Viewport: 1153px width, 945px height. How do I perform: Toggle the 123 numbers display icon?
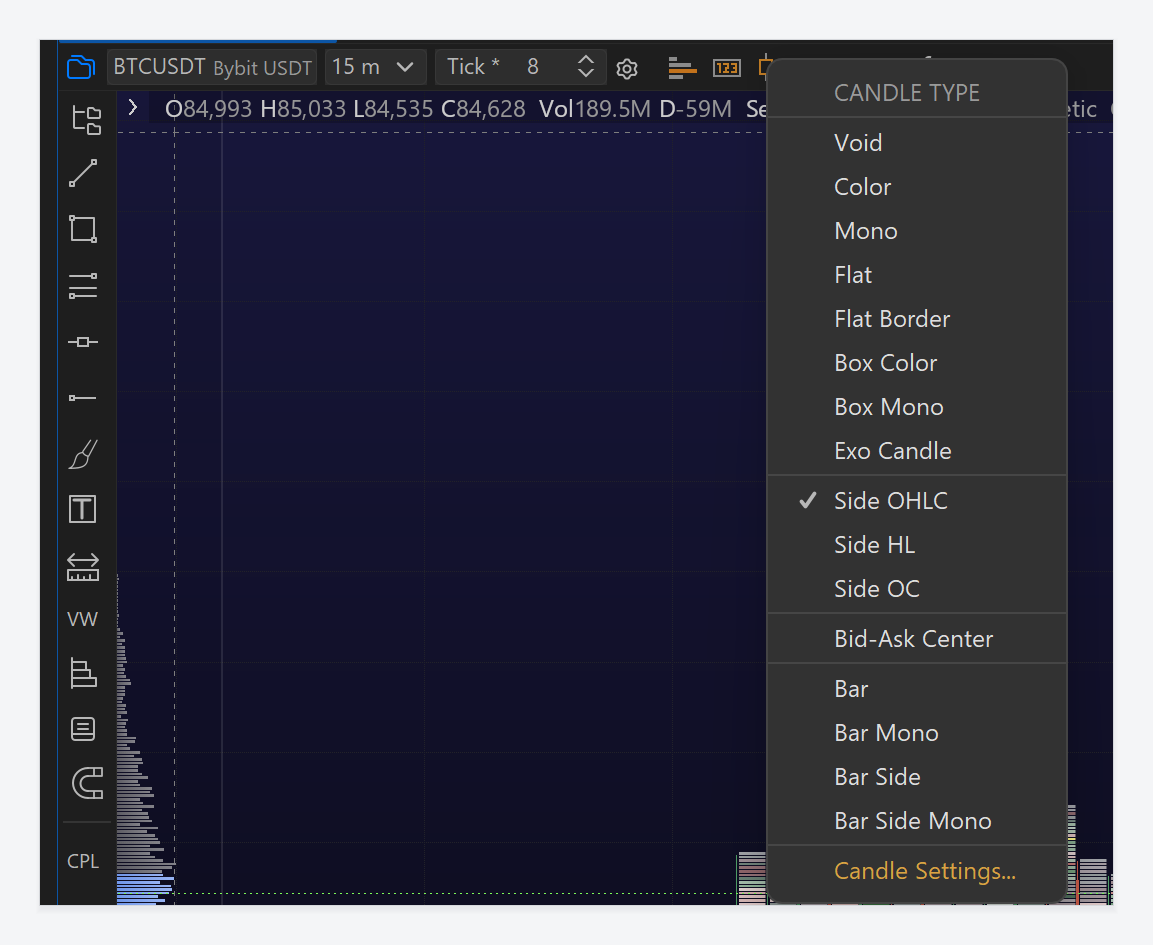tap(727, 68)
